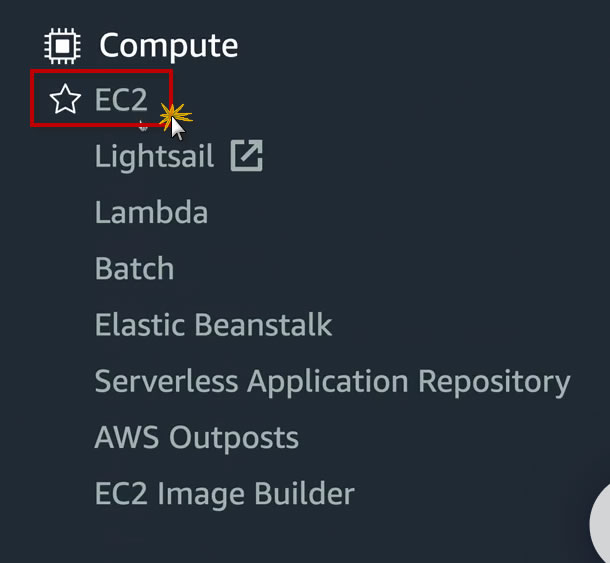Screen dimensions: 610x563
Task: Navigate to AWS Outposts
Action: (x=196, y=437)
